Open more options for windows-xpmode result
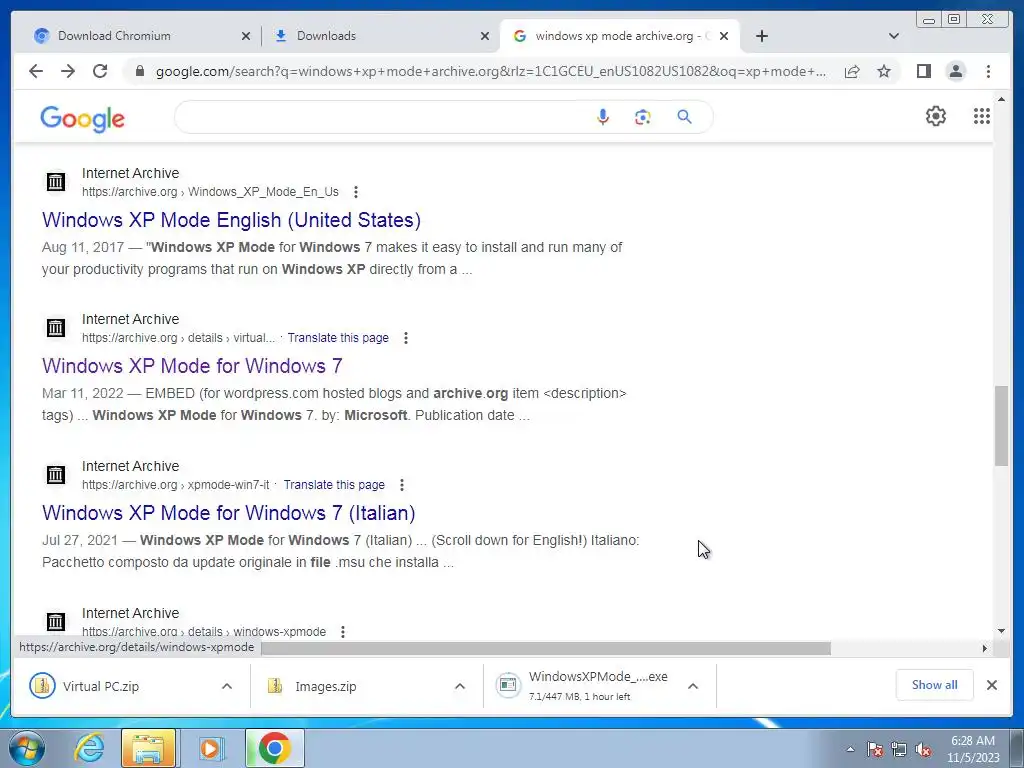This screenshot has width=1024, height=768. click(x=343, y=632)
